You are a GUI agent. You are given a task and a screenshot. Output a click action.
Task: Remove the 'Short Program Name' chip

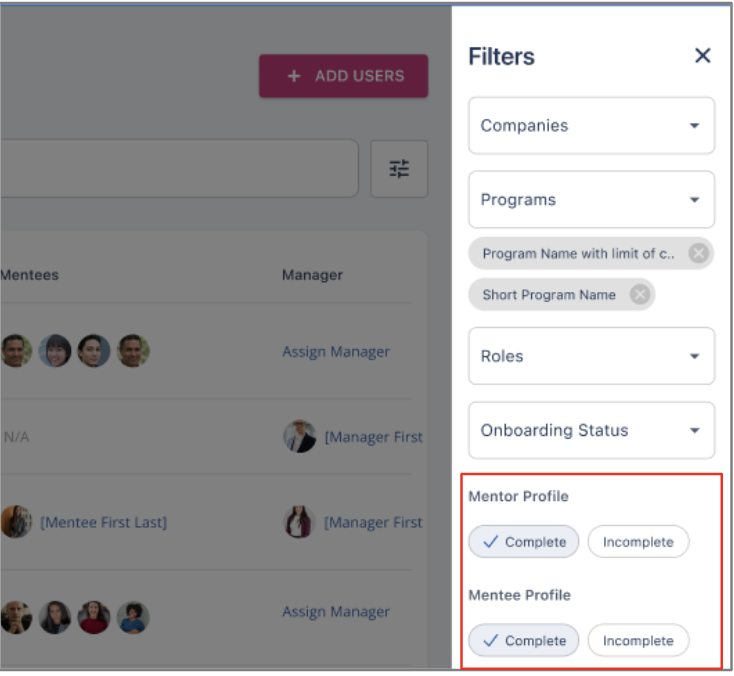[x=640, y=295]
